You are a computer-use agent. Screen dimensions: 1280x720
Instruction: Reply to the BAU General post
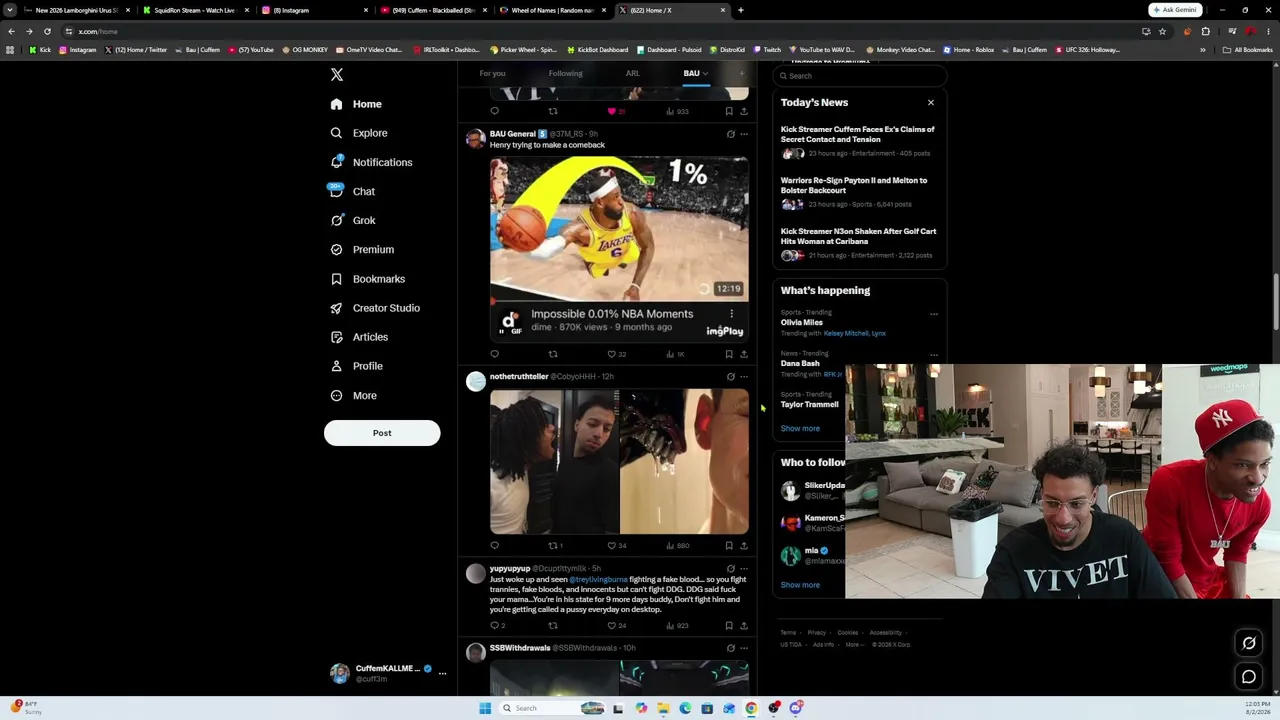[494, 354]
